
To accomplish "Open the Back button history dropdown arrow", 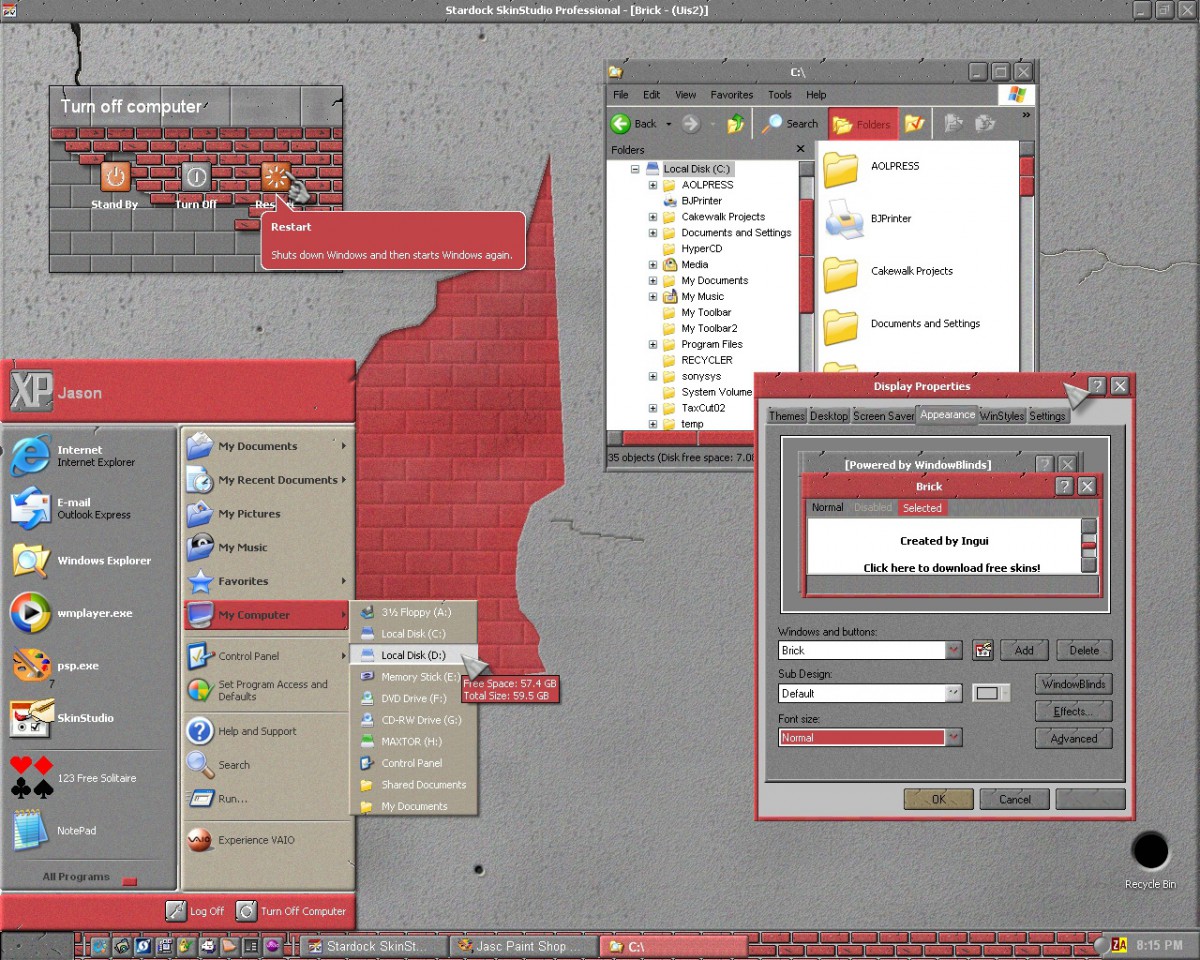I will 669,125.
